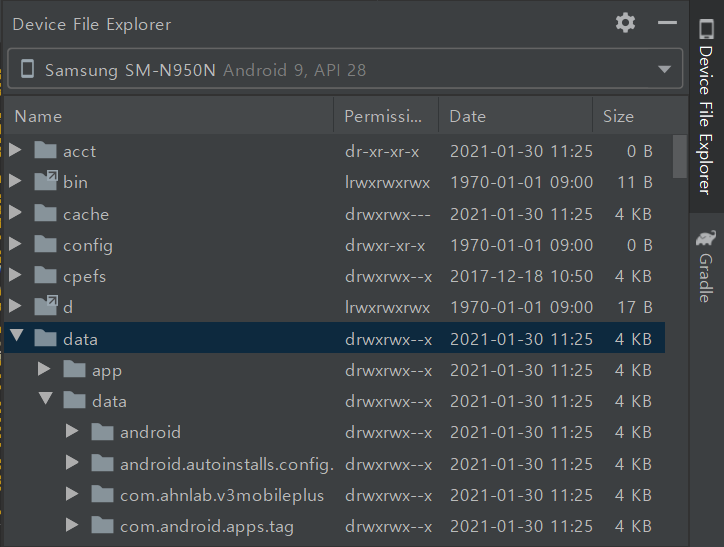Expand the cpefs folder
This screenshot has width=724, height=547.
point(15,275)
